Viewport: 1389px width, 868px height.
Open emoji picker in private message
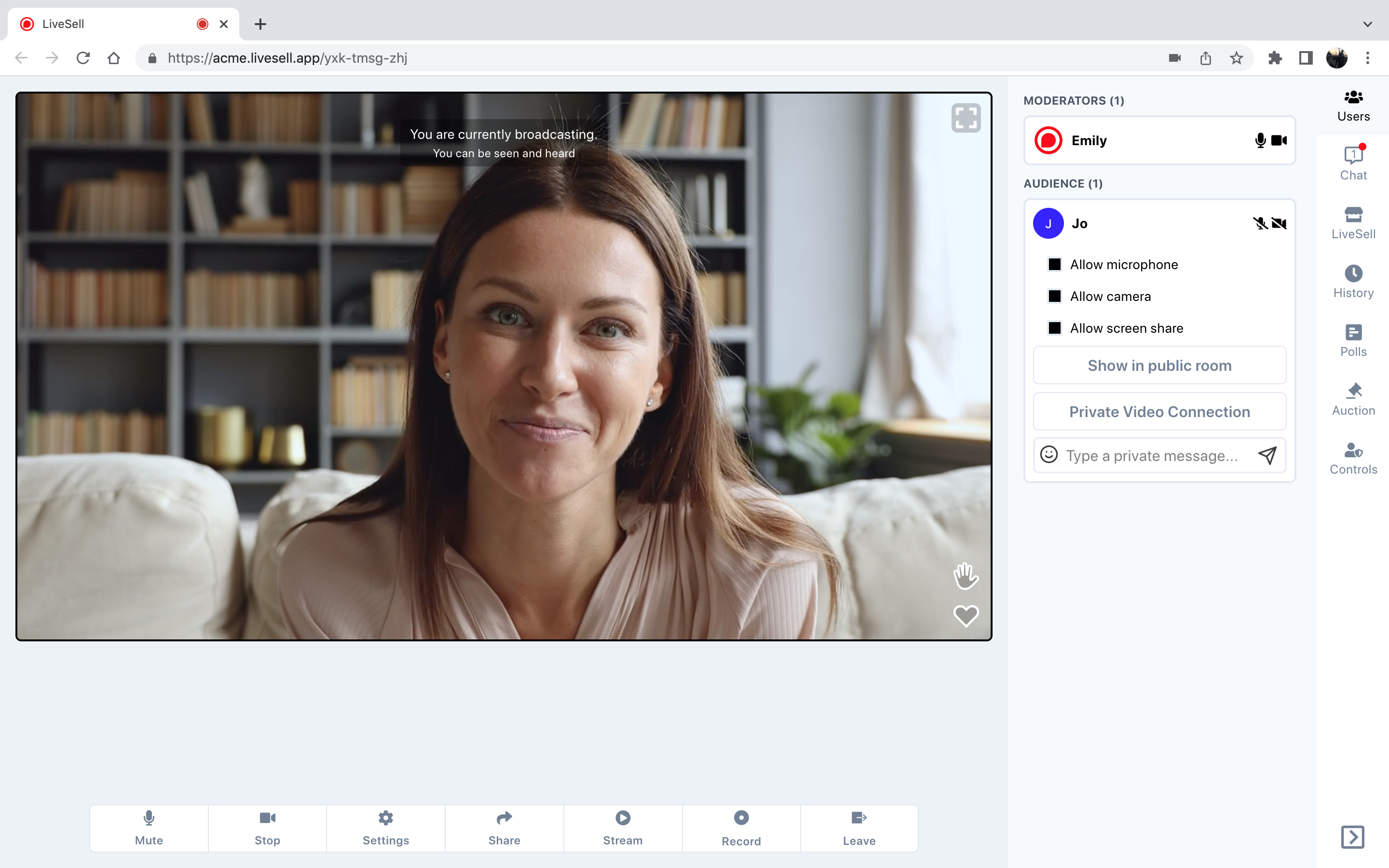[x=1049, y=455]
